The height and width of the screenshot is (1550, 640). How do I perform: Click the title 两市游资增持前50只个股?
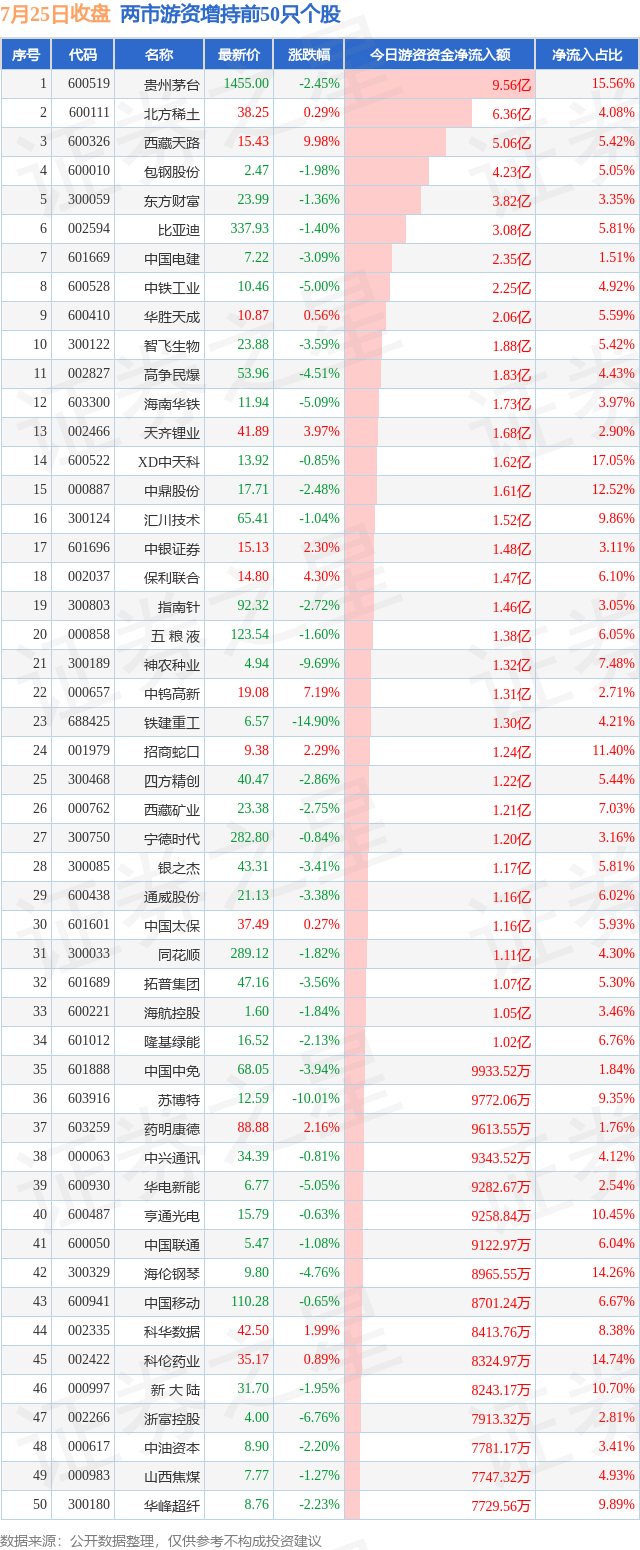(x=230, y=15)
